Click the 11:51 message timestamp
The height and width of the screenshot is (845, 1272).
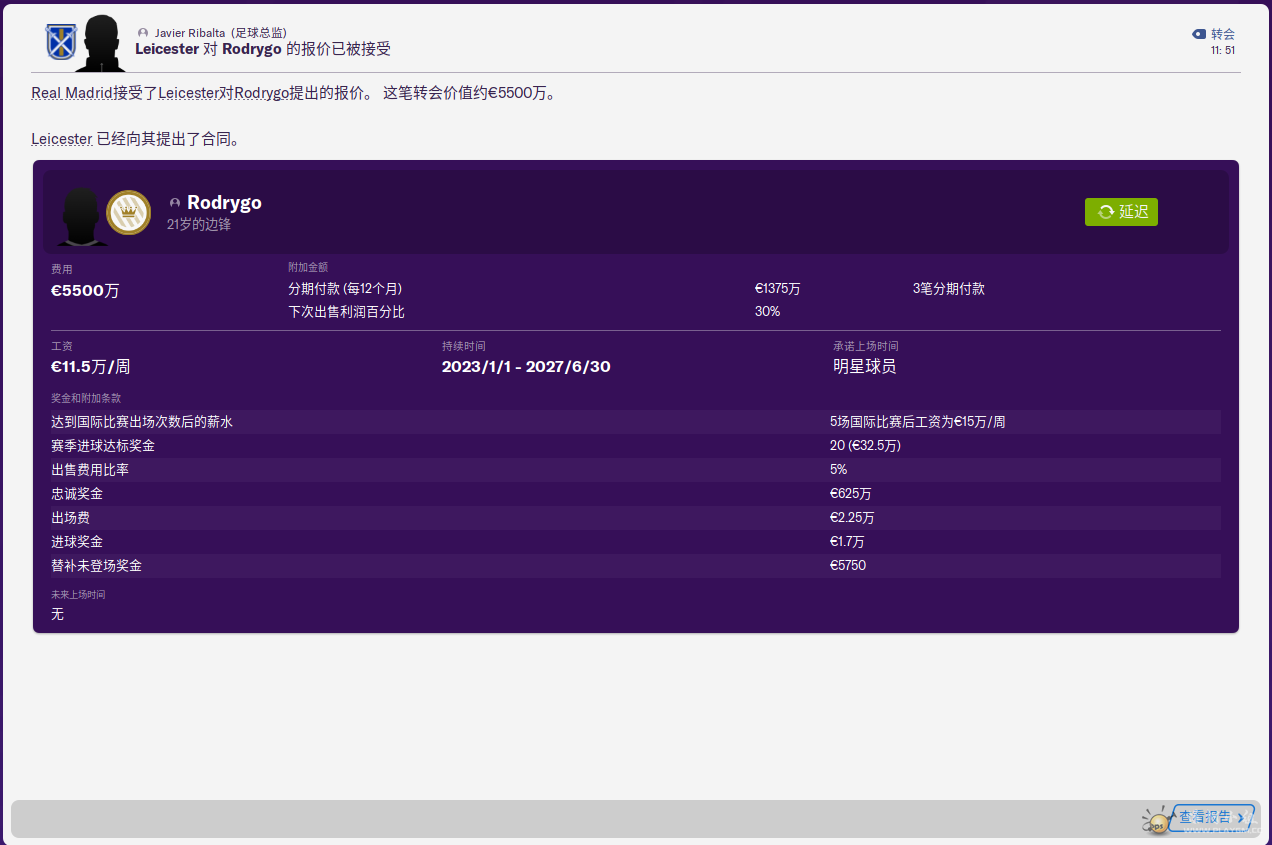click(x=1223, y=50)
